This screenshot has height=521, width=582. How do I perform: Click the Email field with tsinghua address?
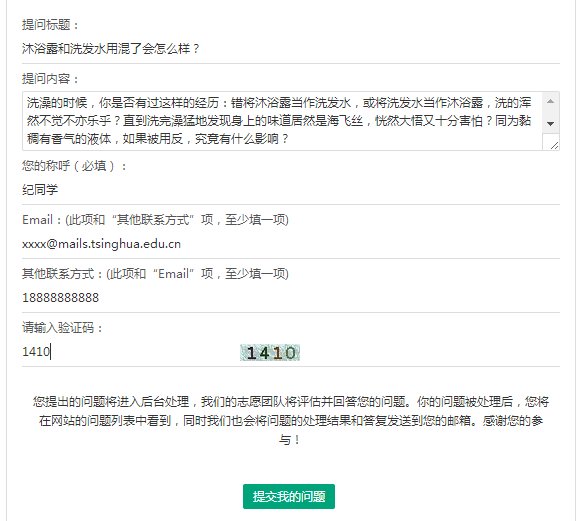(291, 244)
